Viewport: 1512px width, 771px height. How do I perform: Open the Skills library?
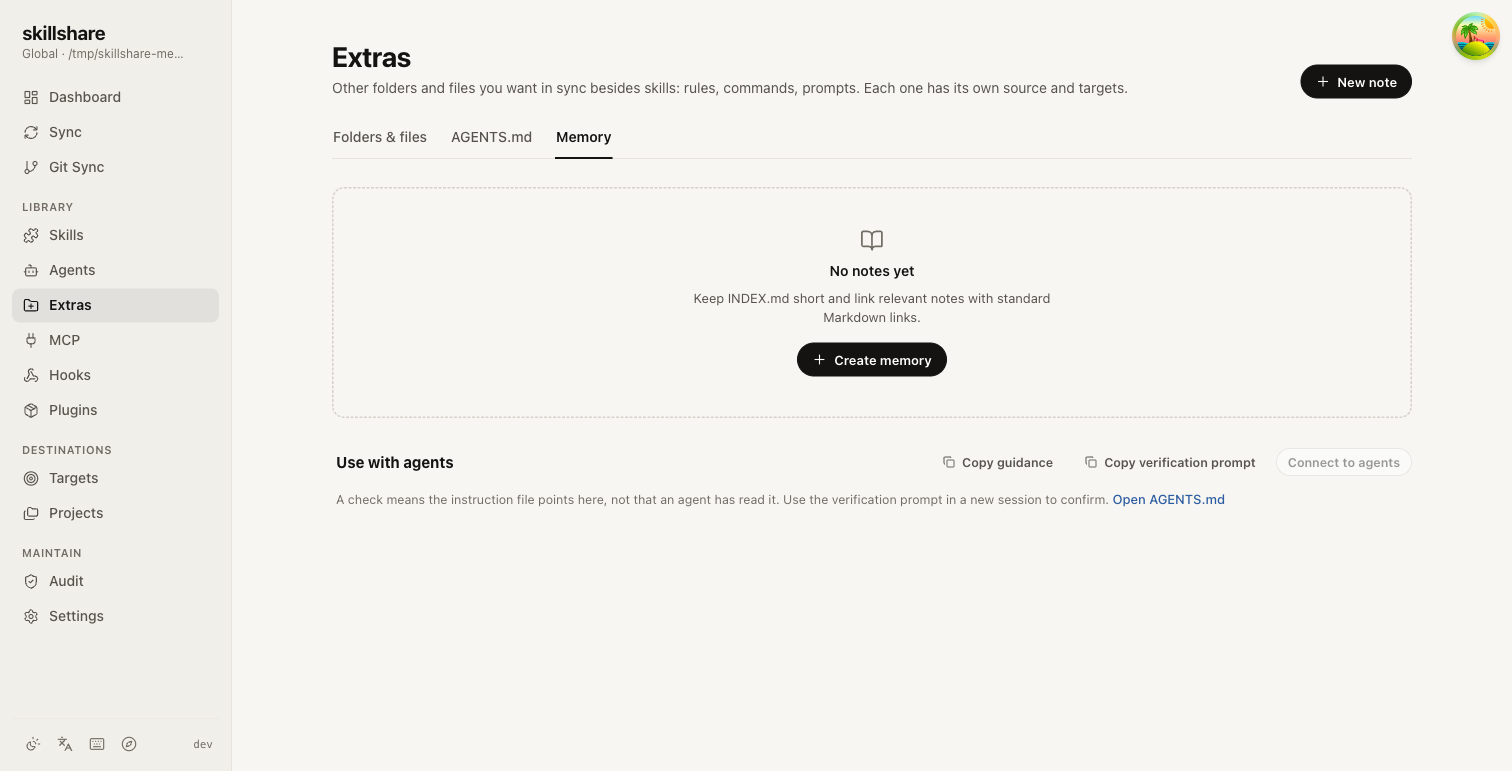click(x=115, y=235)
